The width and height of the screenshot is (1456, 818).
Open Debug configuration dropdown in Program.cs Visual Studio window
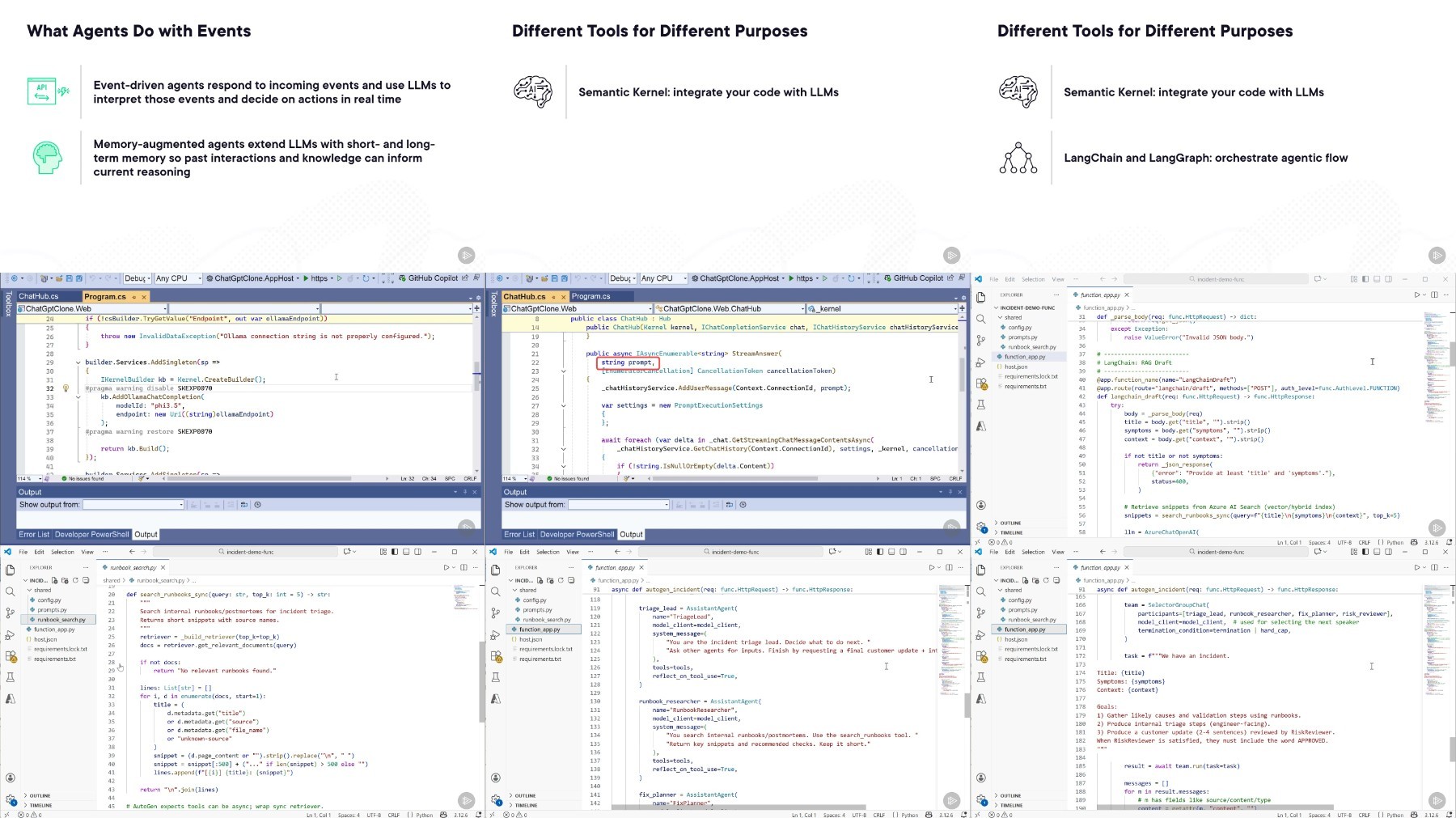point(137,278)
